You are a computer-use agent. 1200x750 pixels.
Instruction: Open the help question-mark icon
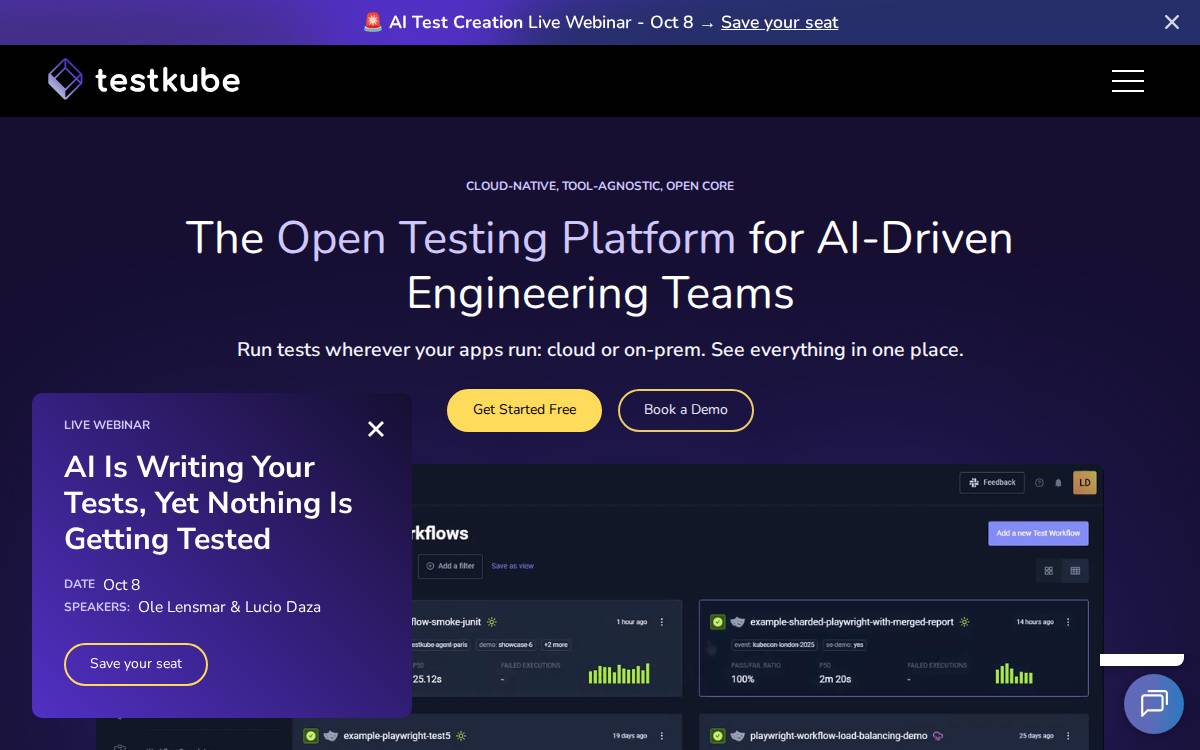(x=1039, y=483)
